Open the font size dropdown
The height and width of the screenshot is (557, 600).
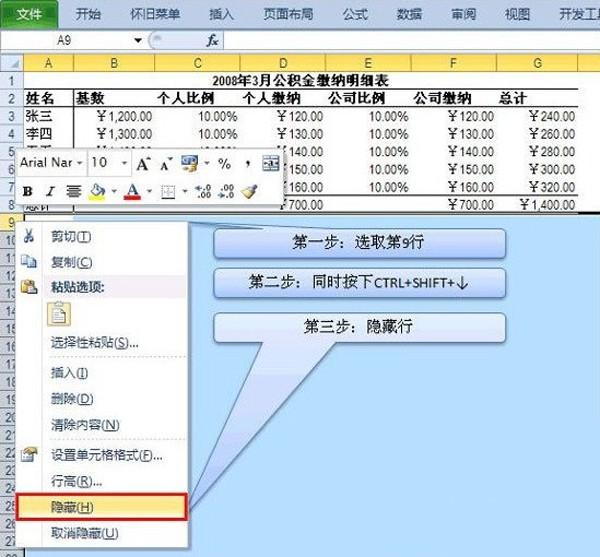124,163
